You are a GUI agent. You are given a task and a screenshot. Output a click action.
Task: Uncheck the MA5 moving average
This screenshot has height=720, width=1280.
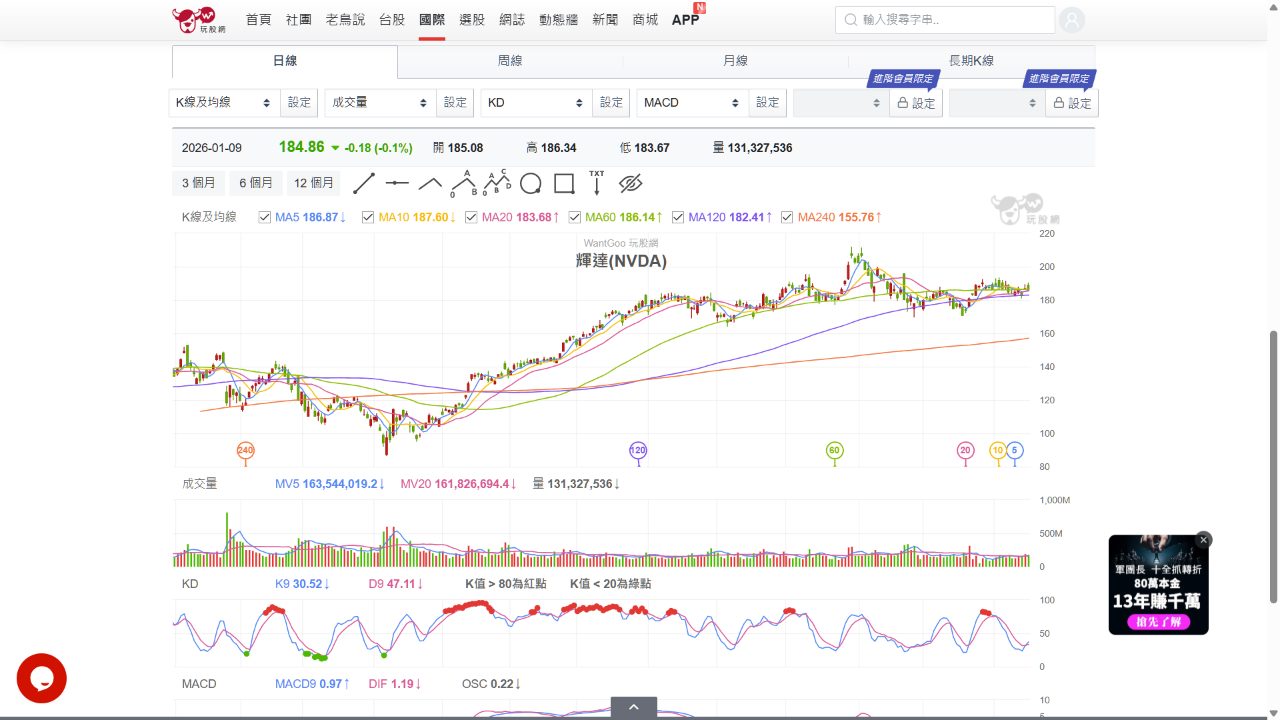coord(264,217)
